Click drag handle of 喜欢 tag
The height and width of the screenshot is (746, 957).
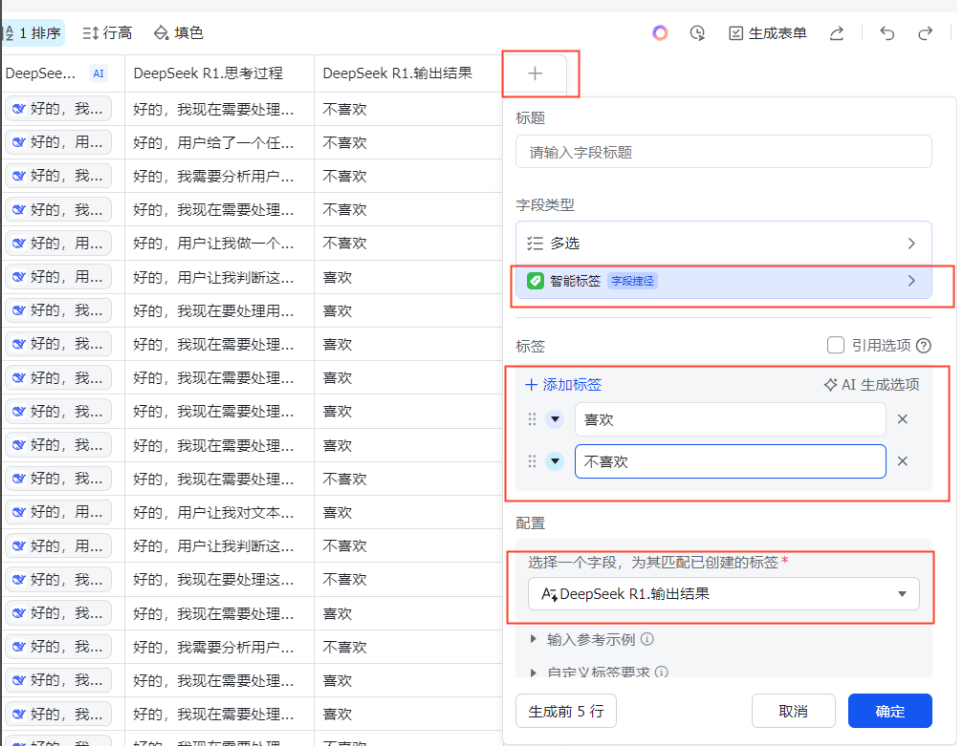(x=532, y=419)
